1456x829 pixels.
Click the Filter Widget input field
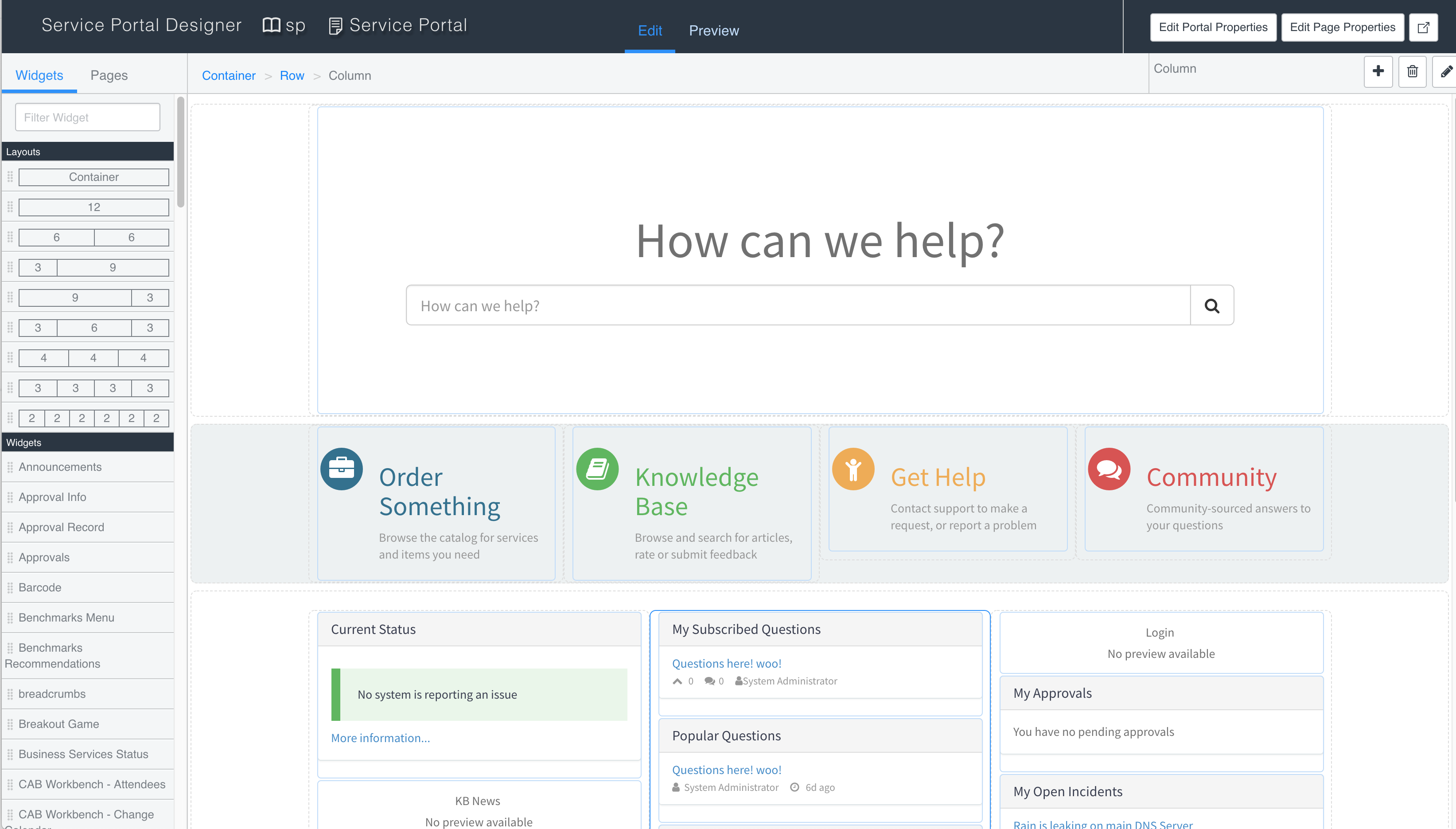click(x=88, y=117)
